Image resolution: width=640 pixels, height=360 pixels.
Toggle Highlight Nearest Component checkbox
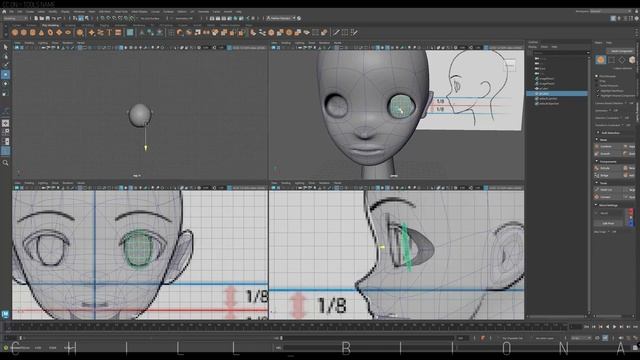(598, 96)
